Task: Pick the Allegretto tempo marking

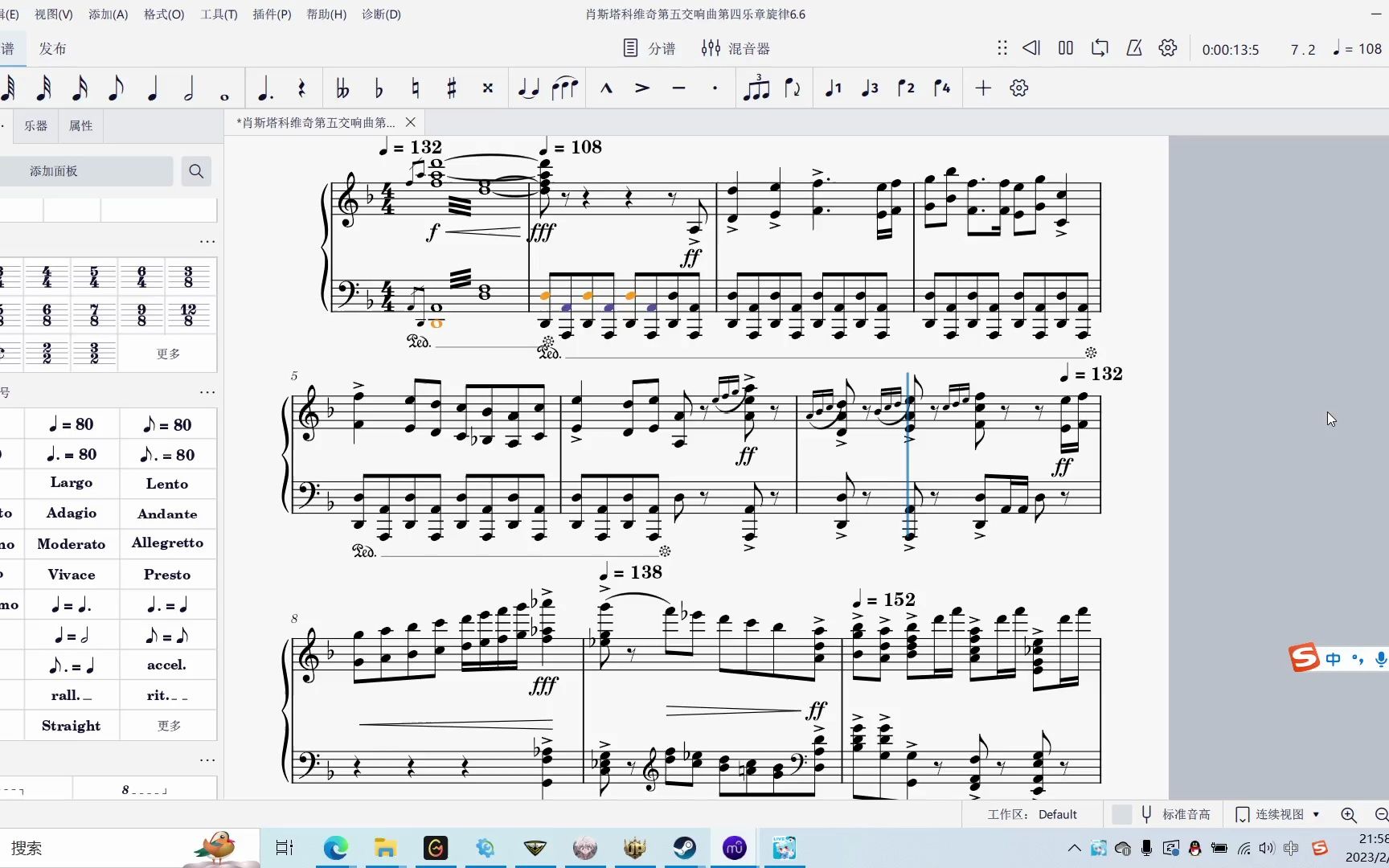Action: click(167, 543)
